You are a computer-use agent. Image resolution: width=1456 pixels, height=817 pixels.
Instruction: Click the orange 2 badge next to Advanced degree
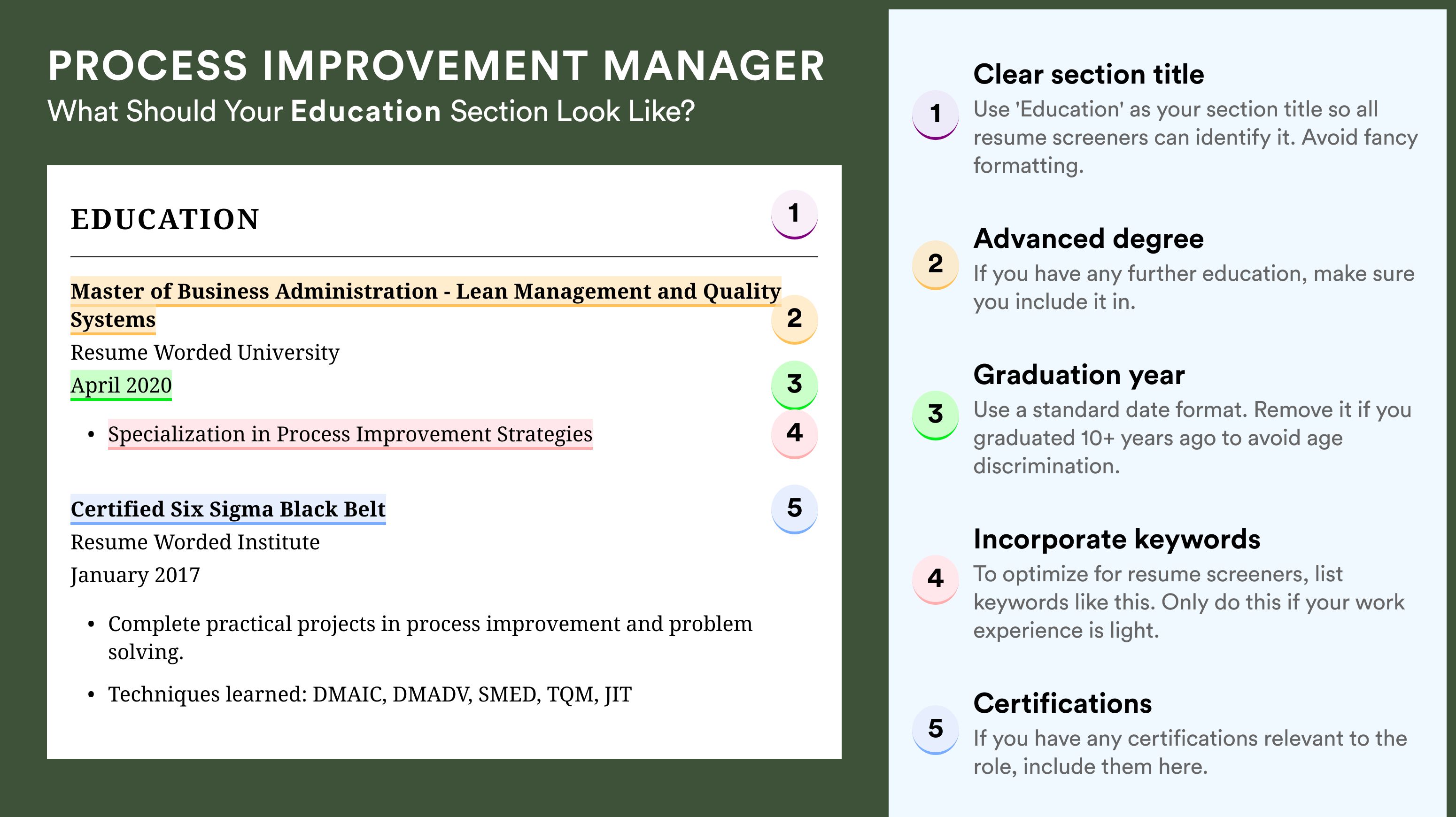click(936, 264)
